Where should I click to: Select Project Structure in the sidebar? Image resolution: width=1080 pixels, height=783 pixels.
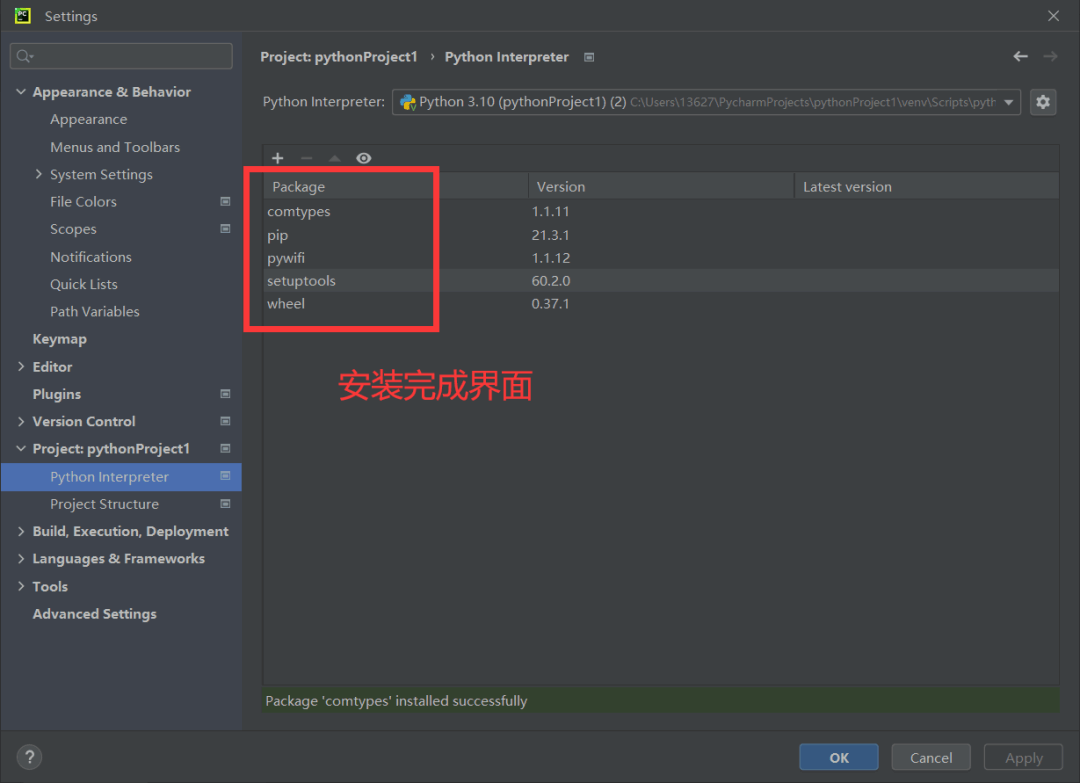click(x=104, y=504)
